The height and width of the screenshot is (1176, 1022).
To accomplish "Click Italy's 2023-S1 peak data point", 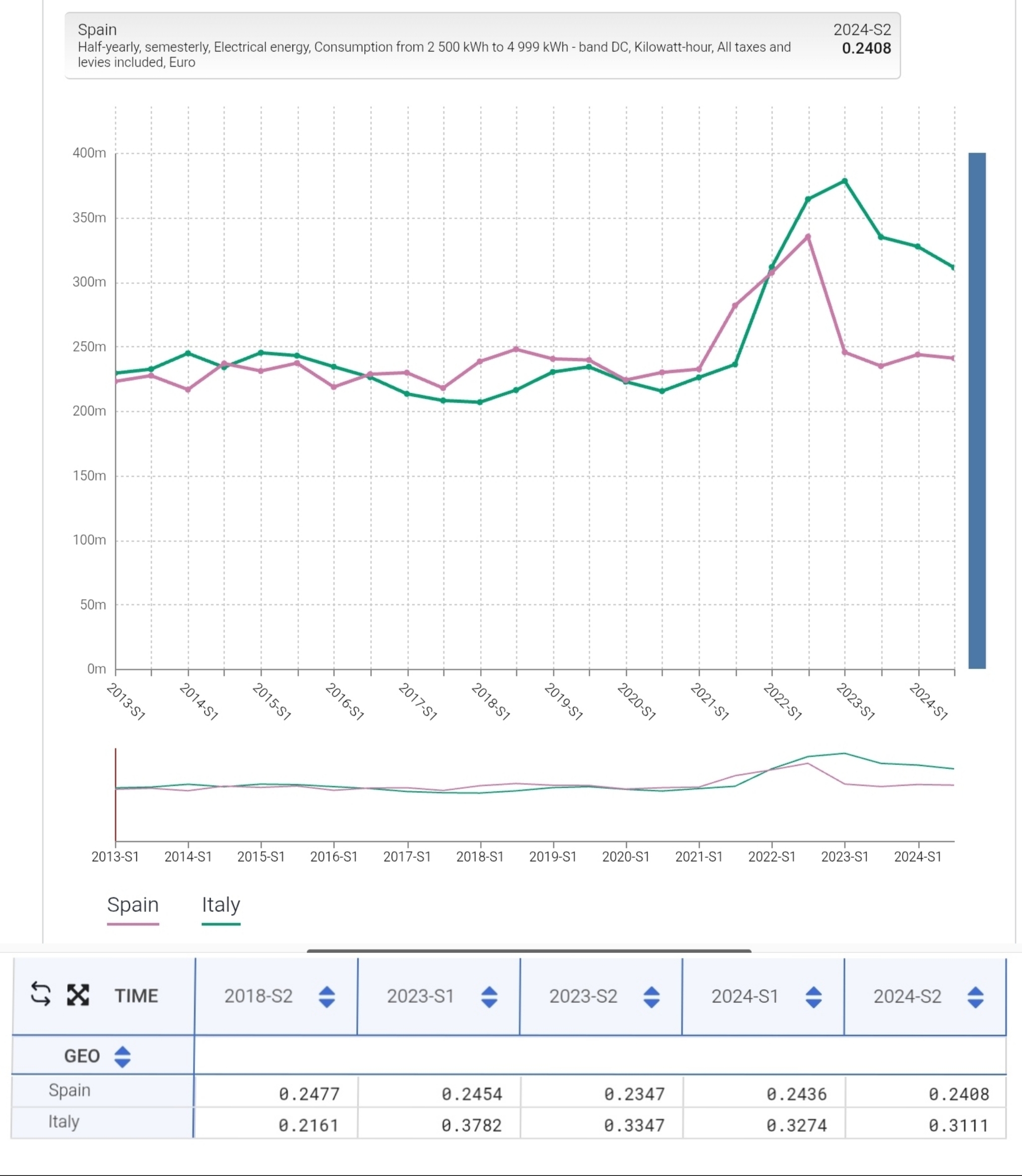I will [x=845, y=181].
